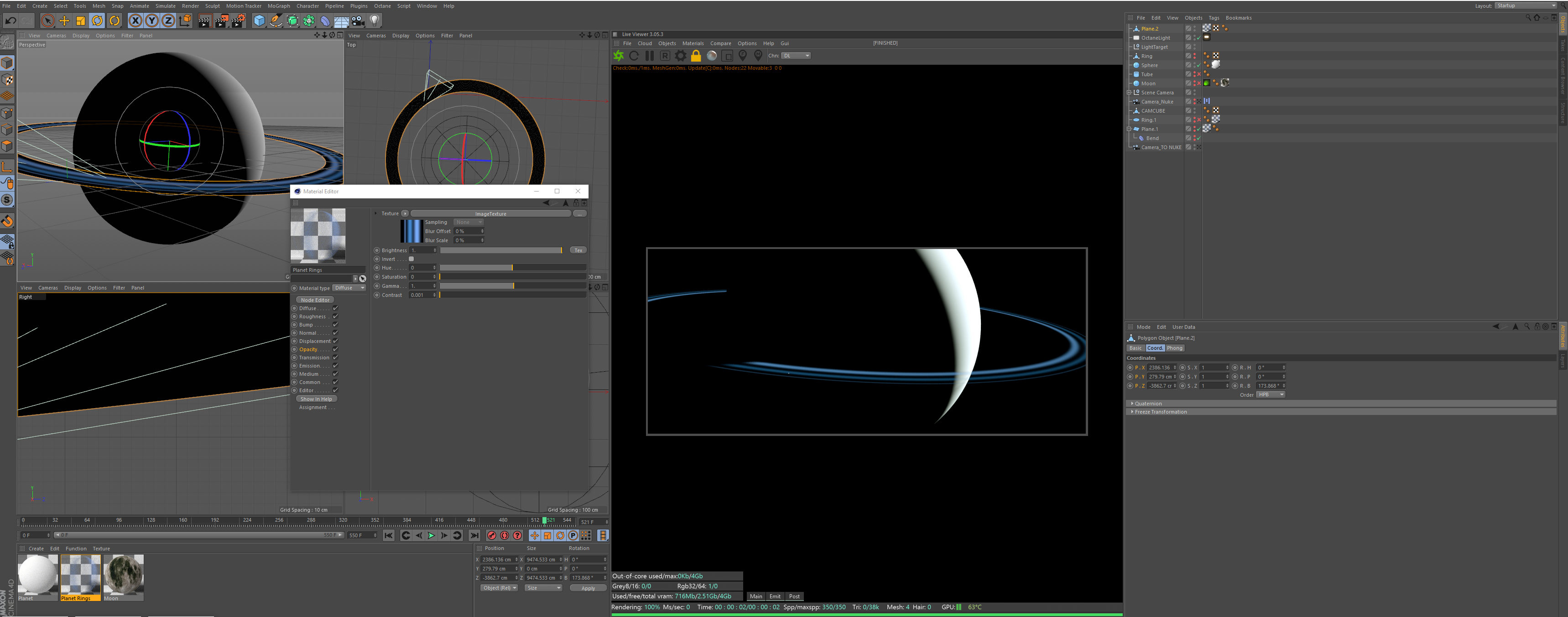Switch to the Phong tab
Screen dimensions: 1568x617
[1174, 348]
